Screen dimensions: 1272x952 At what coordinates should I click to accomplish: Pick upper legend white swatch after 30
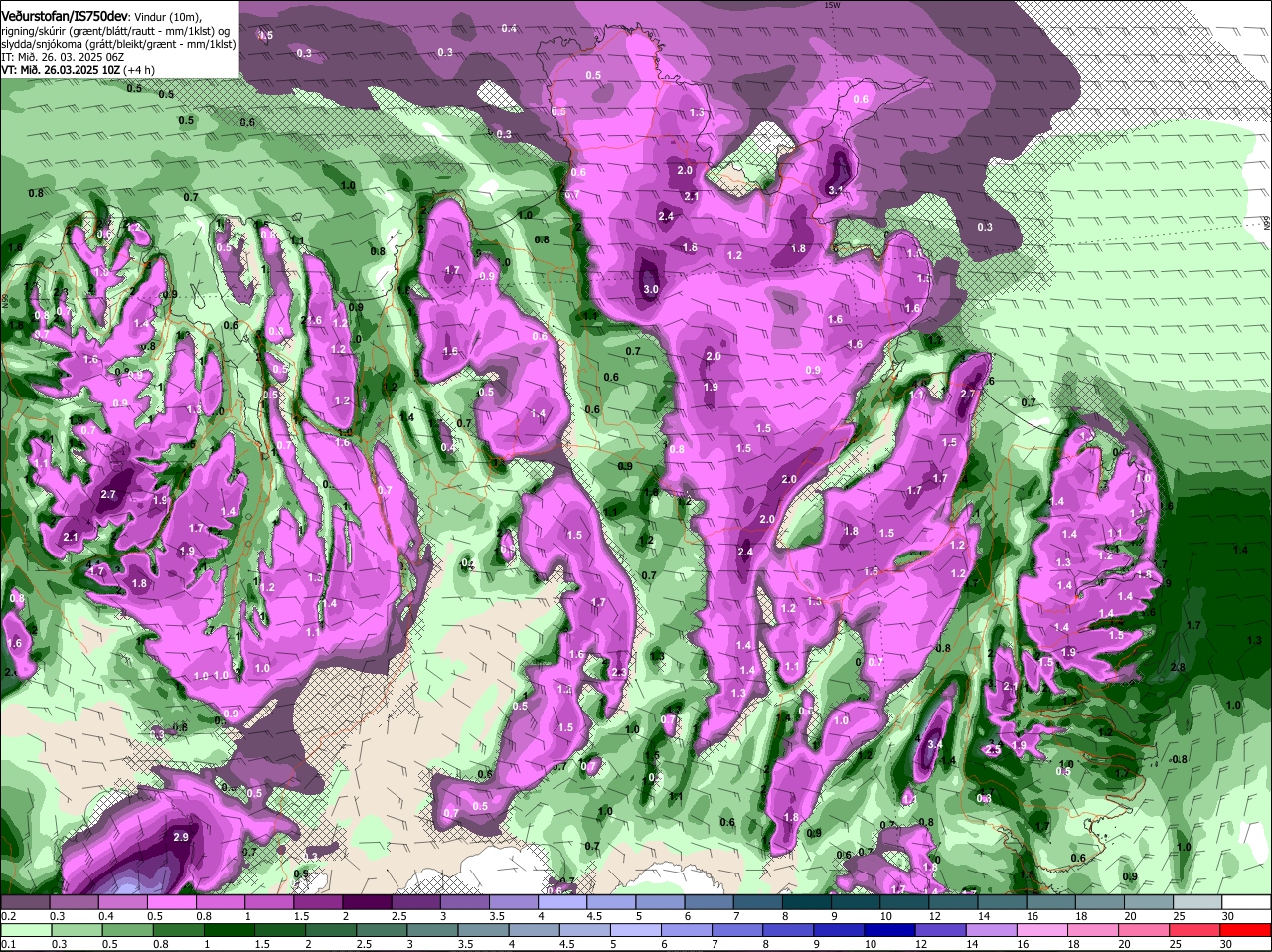1244,902
